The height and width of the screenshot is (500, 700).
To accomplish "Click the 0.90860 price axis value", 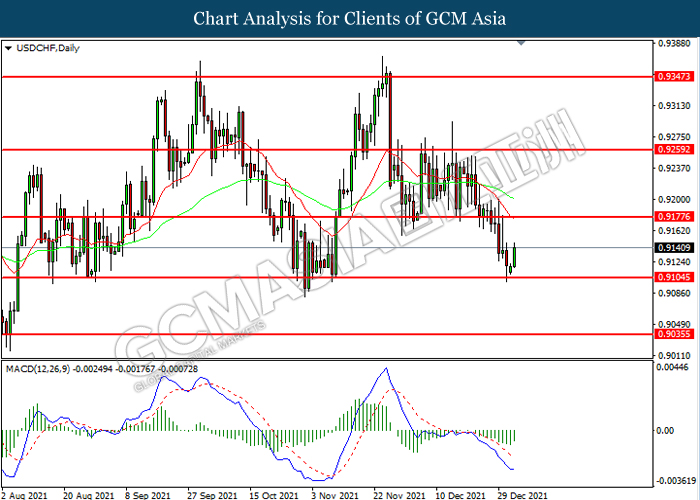I will pos(675,293).
